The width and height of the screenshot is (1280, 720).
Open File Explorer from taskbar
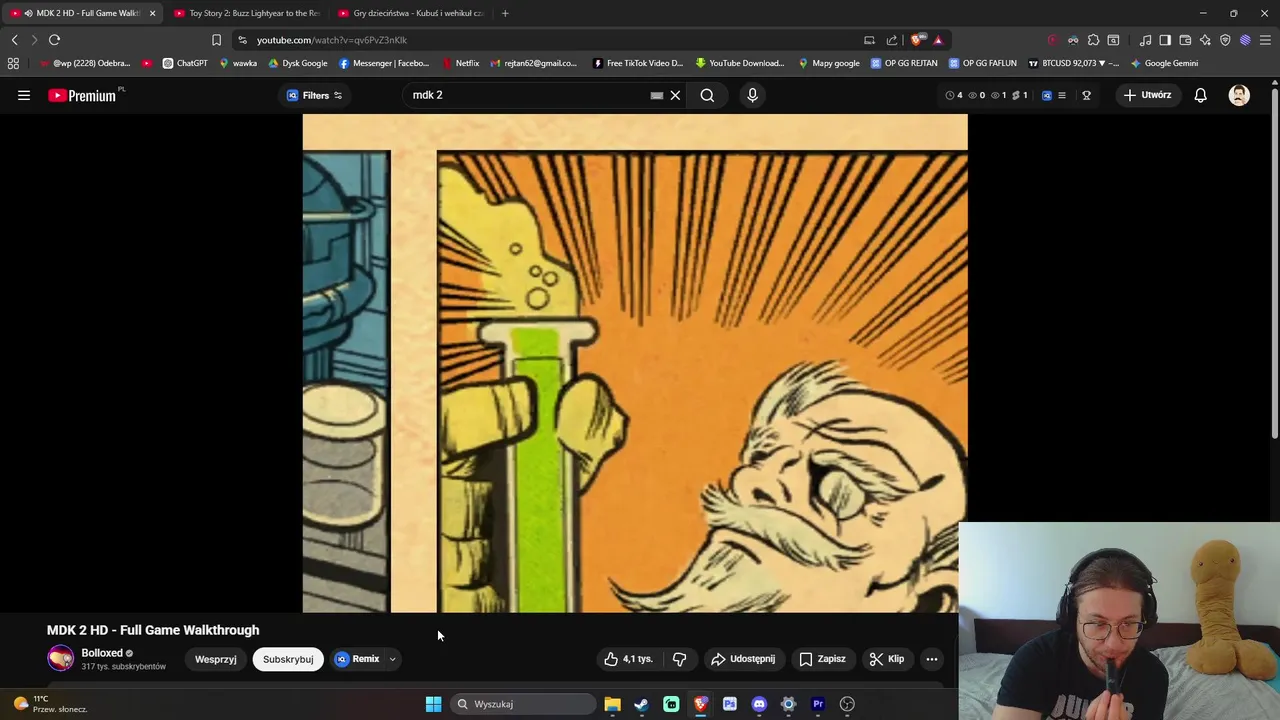612,704
